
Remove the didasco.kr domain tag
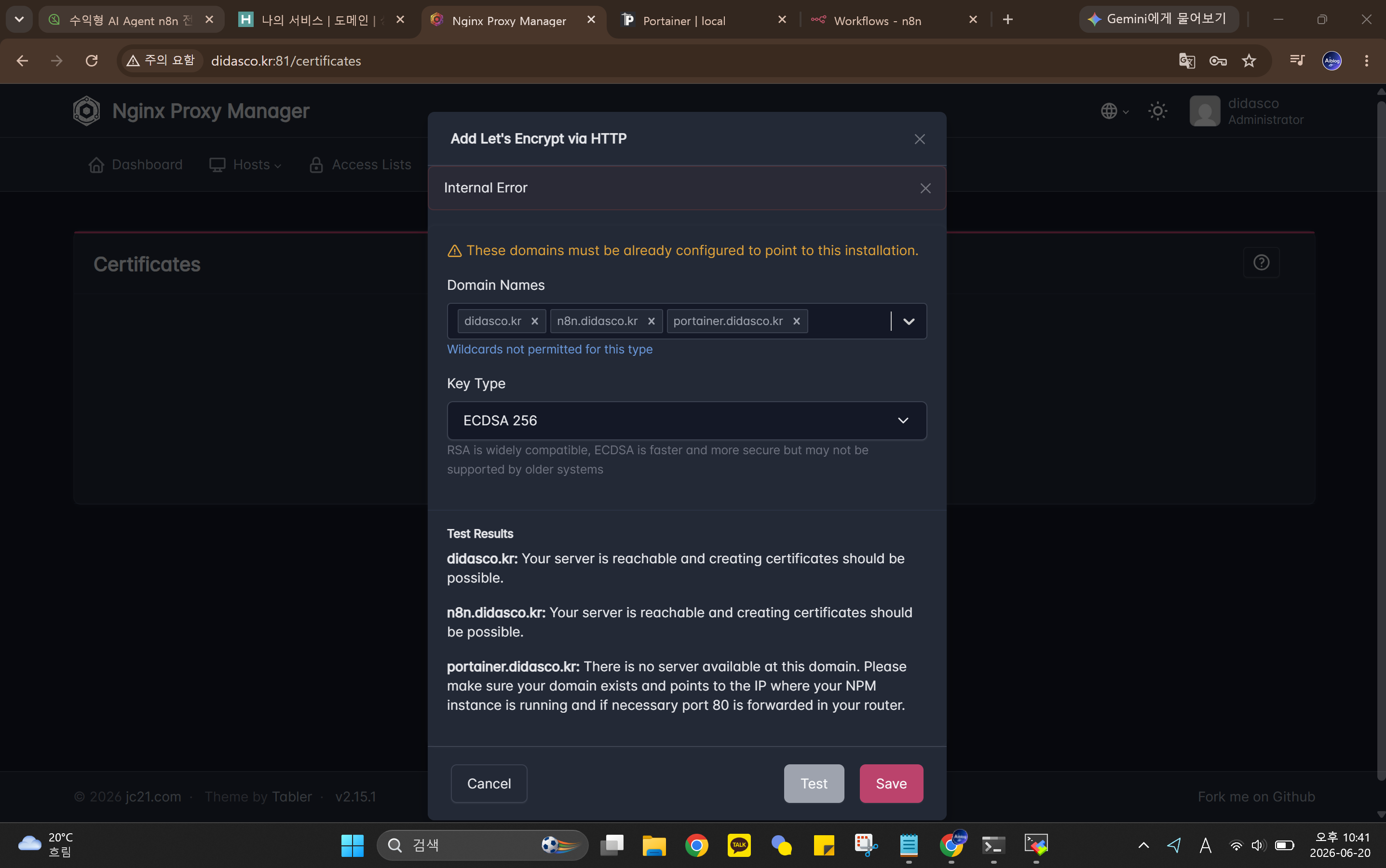(534, 321)
